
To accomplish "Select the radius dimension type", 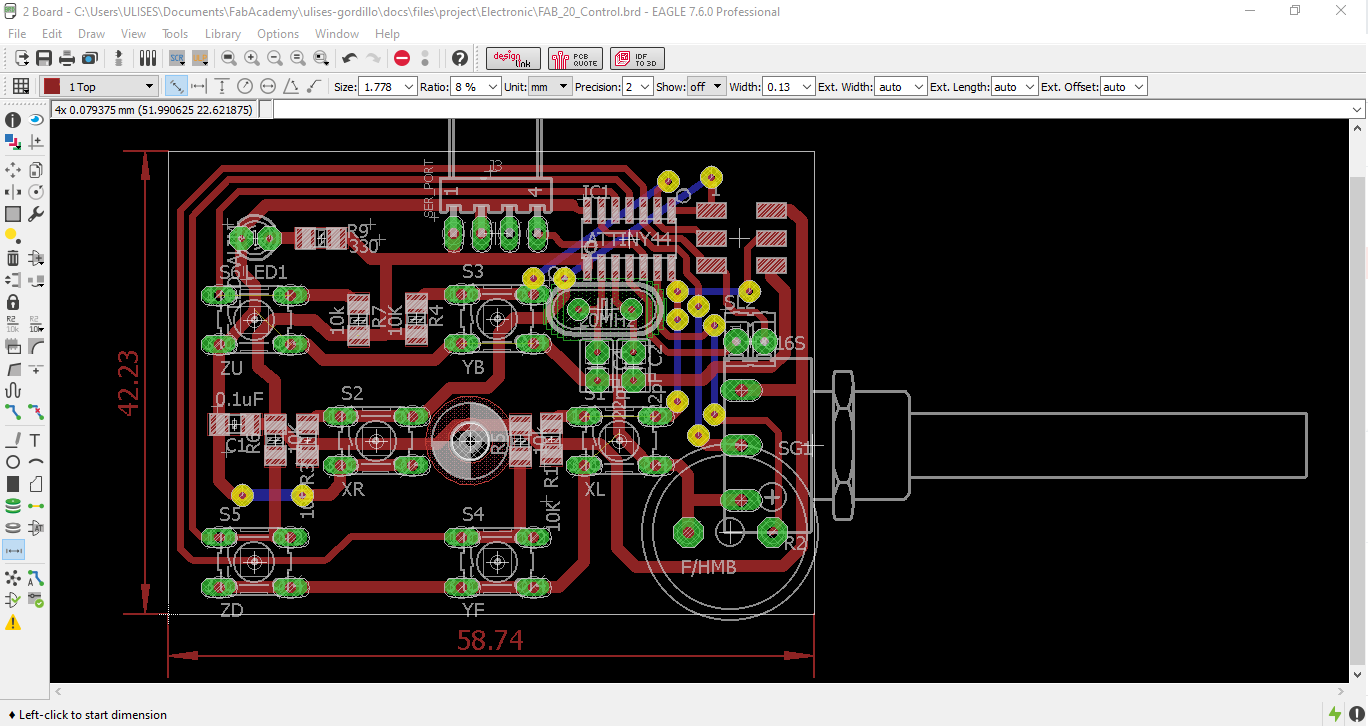I will point(245,87).
